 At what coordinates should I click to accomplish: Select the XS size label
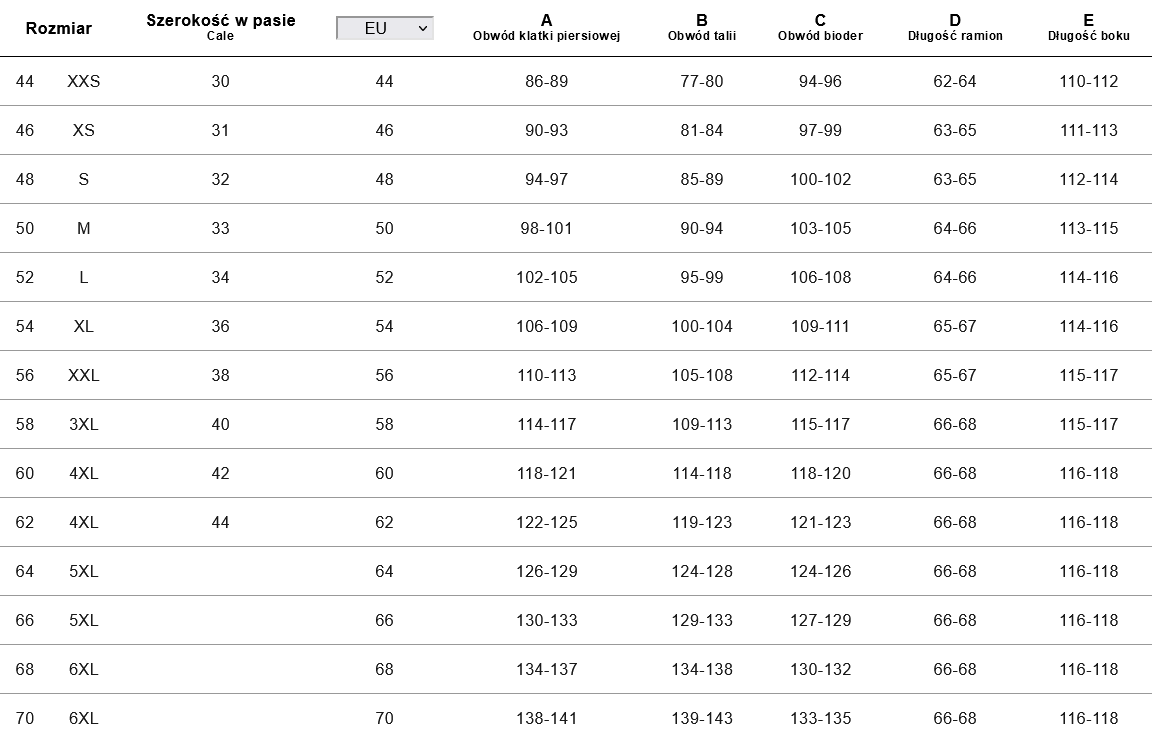(x=84, y=131)
